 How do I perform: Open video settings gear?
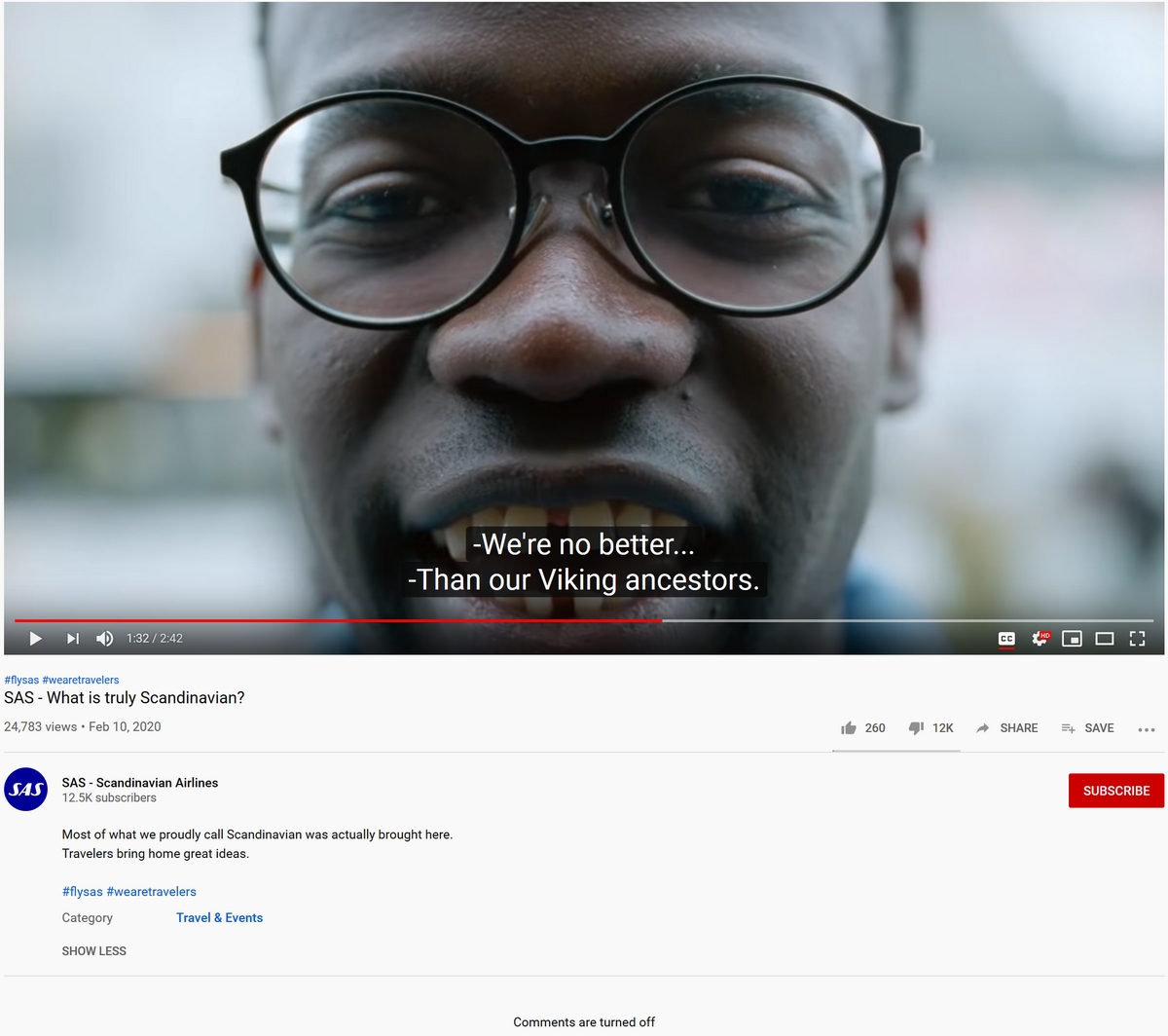pyautogui.click(x=1040, y=639)
